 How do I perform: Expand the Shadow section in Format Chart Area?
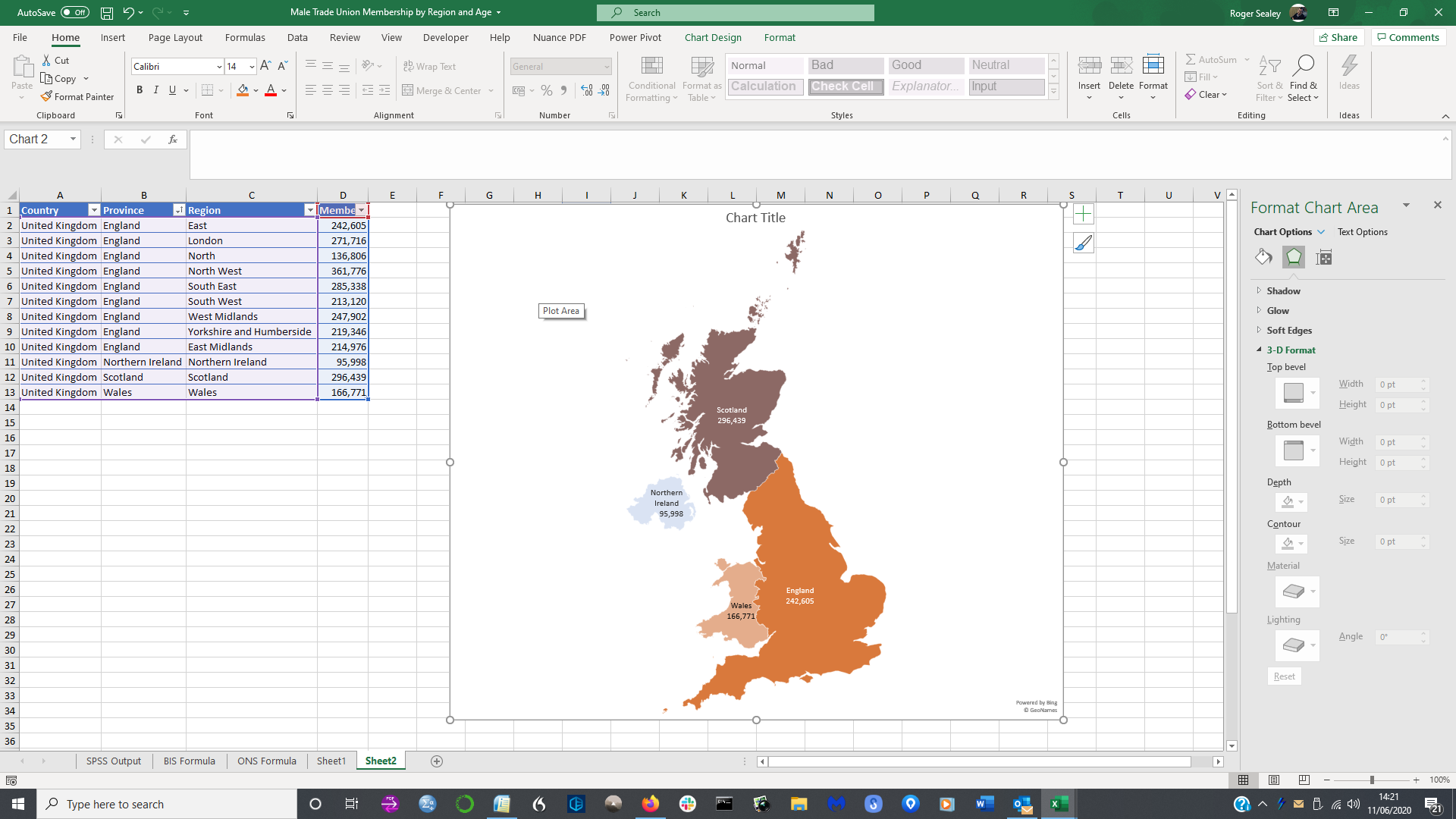tap(1283, 291)
